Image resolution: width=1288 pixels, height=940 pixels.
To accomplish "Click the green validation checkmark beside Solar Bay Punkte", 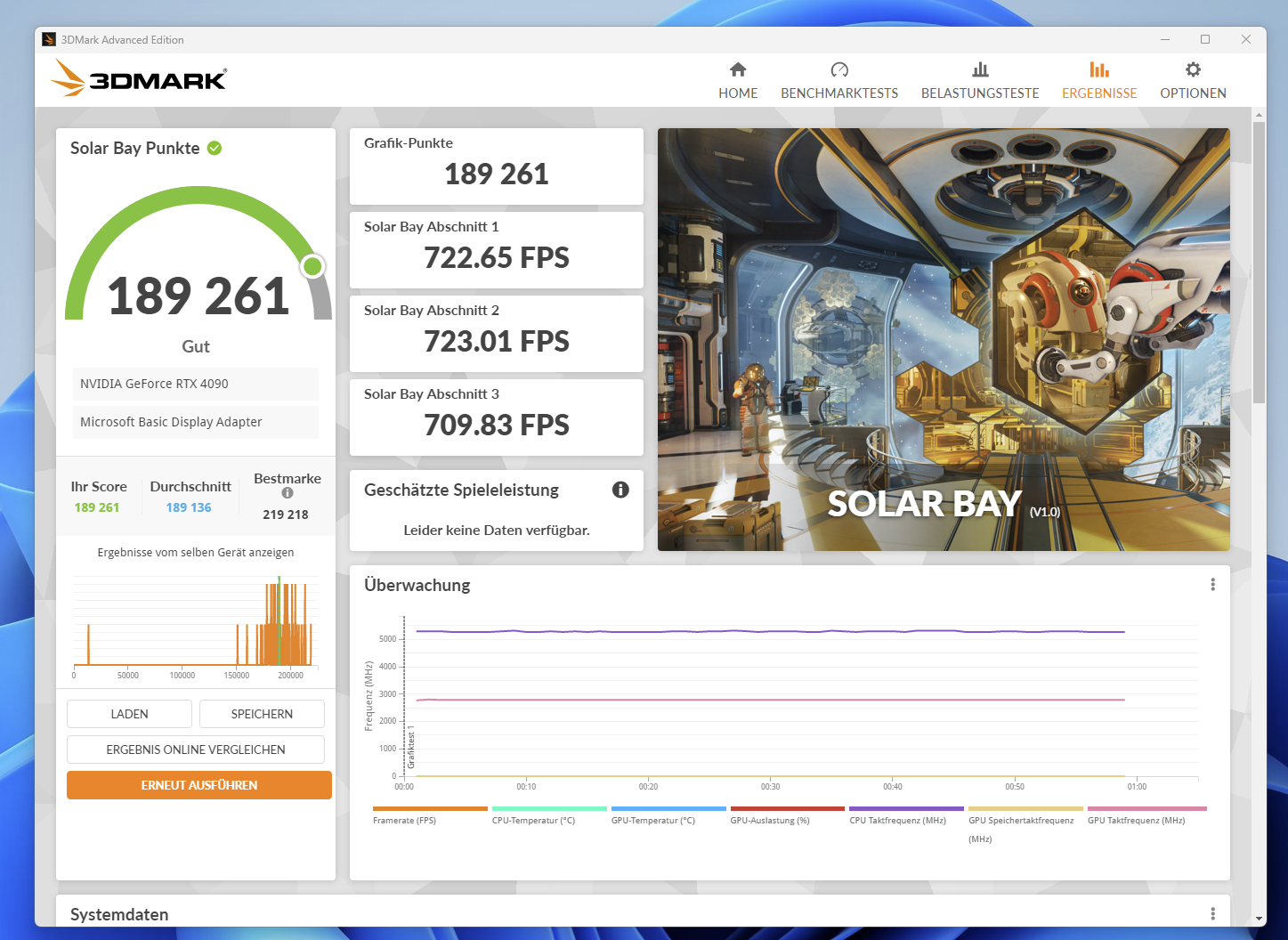I will (x=215, y=148).
